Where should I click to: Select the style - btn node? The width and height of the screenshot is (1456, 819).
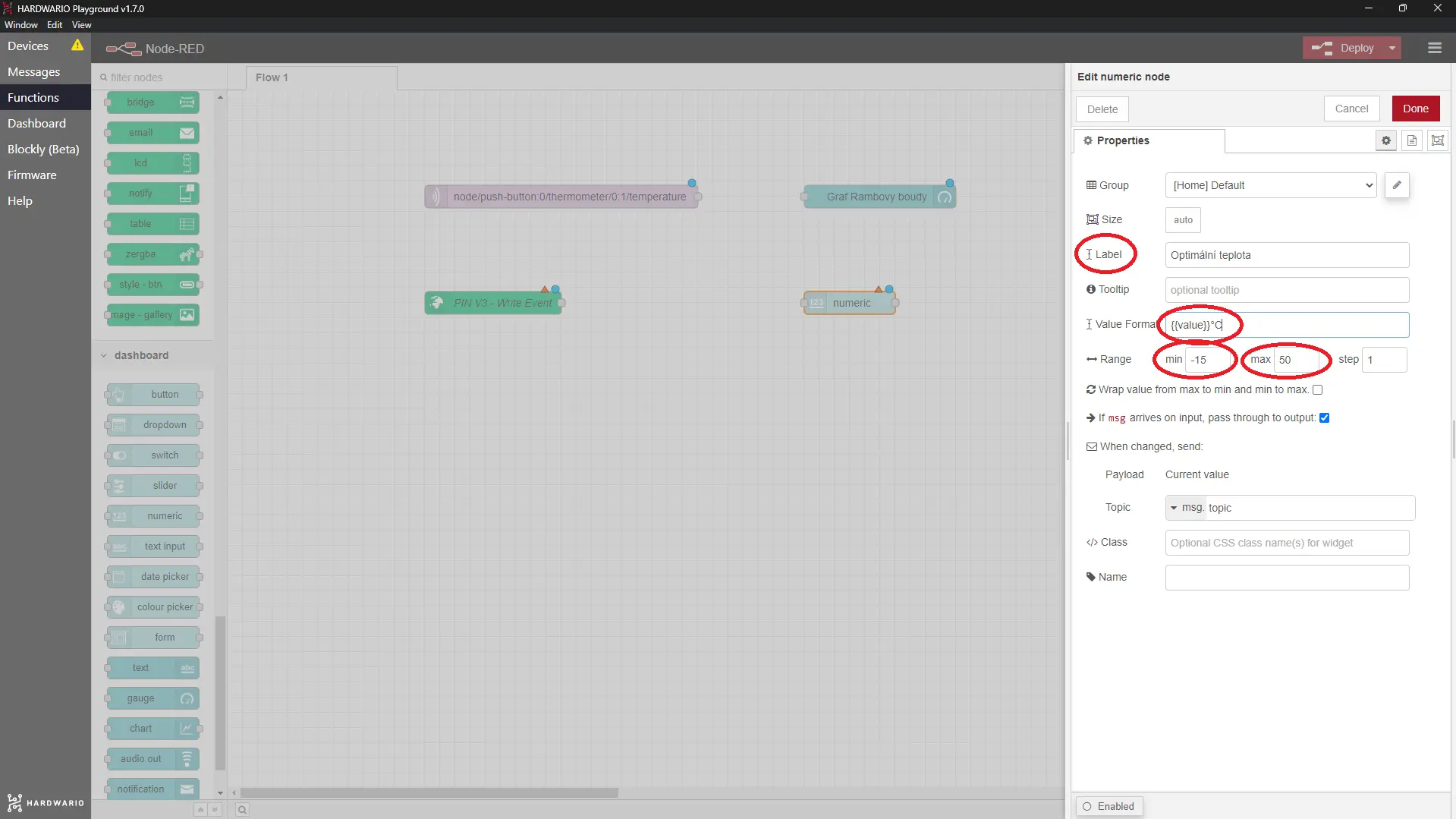tap(153, 285)
